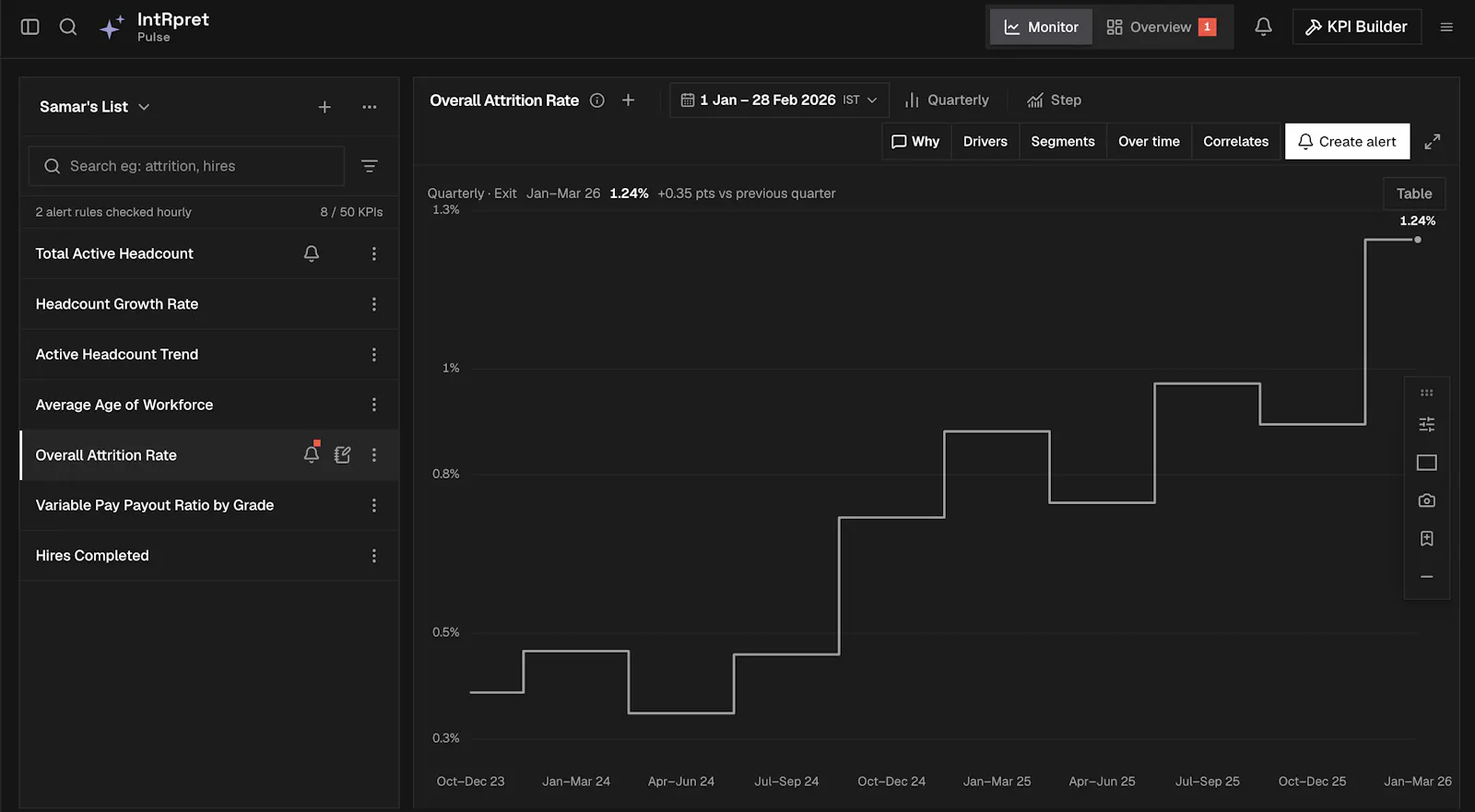This screenshot has height=812, width=1475.
Task: Click the KPI search field
Action: click(x=186, y=166)
